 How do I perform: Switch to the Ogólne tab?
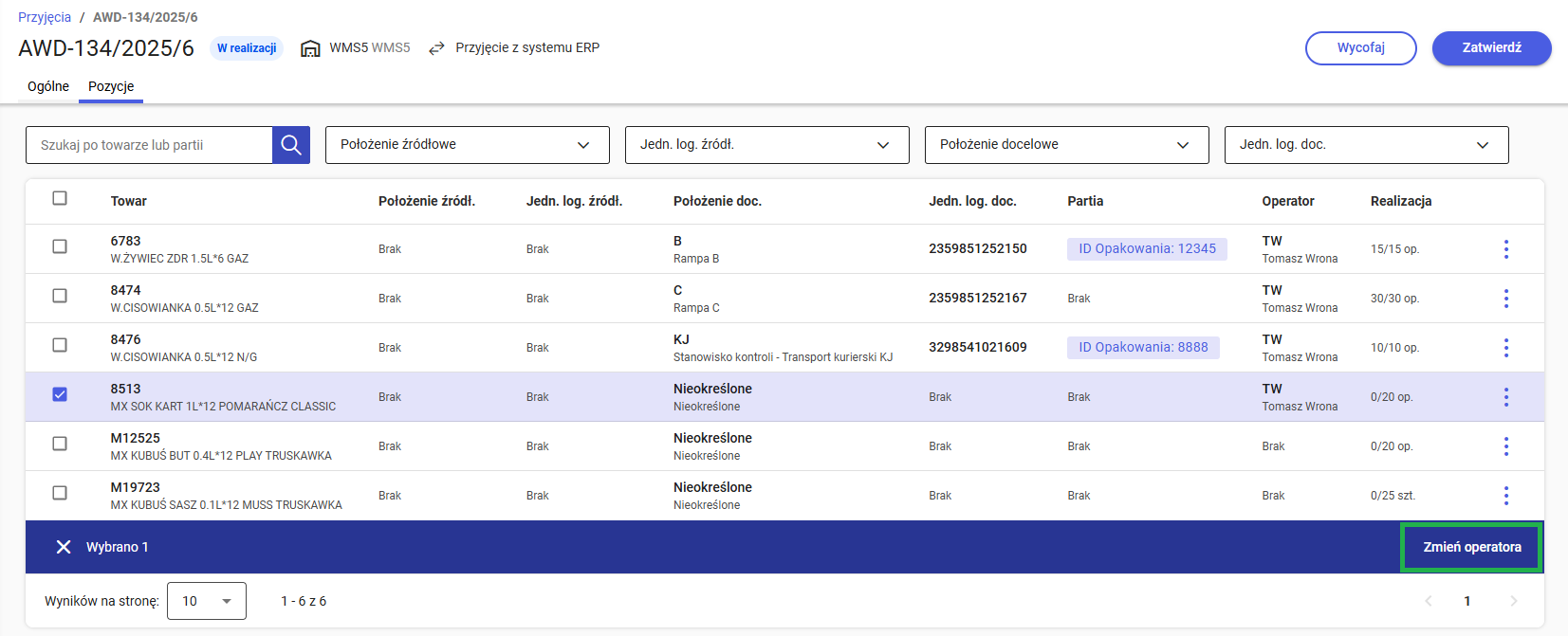pos(48,86)
